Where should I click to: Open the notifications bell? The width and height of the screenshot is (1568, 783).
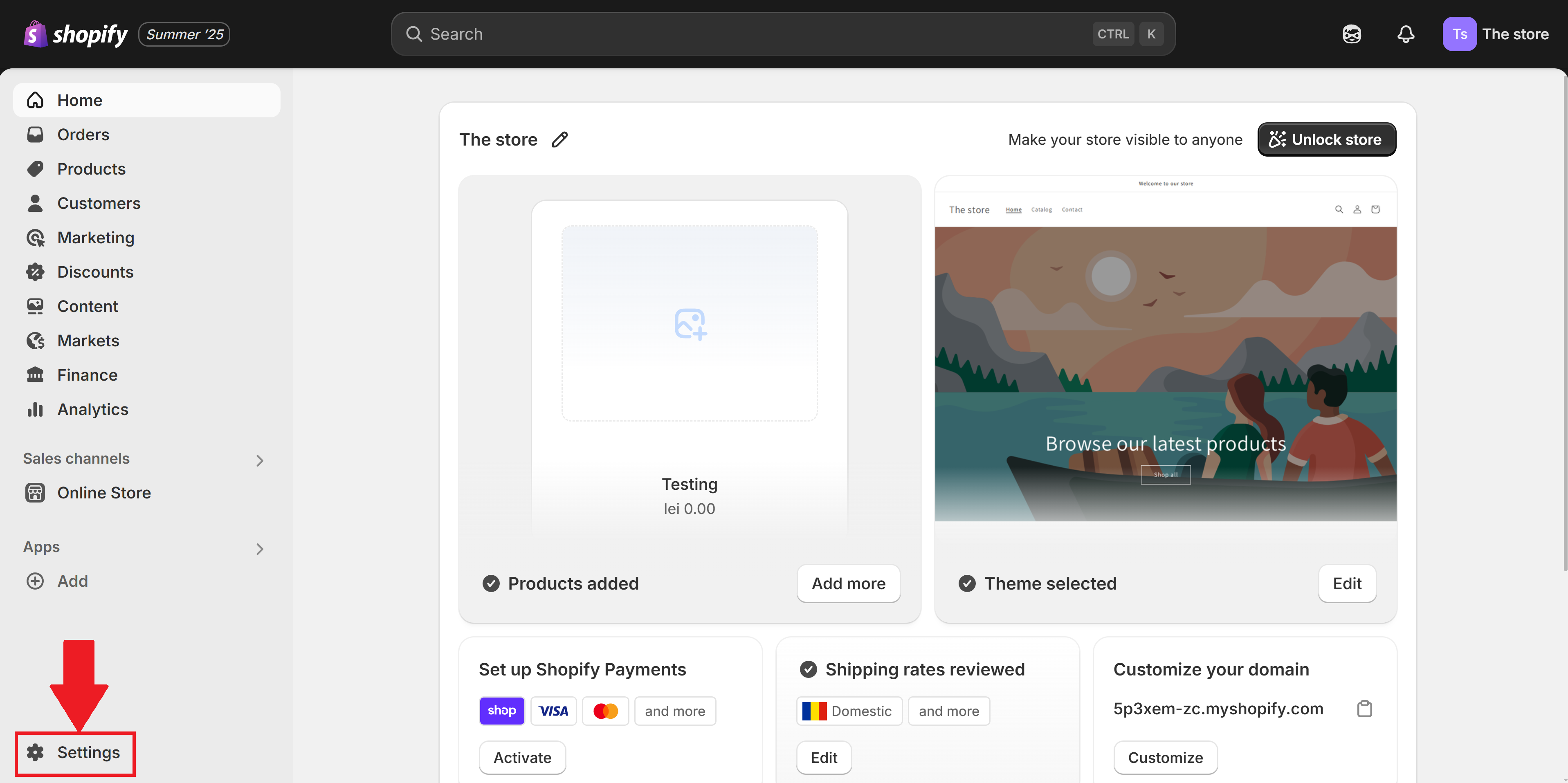(x=1406, y=34)
